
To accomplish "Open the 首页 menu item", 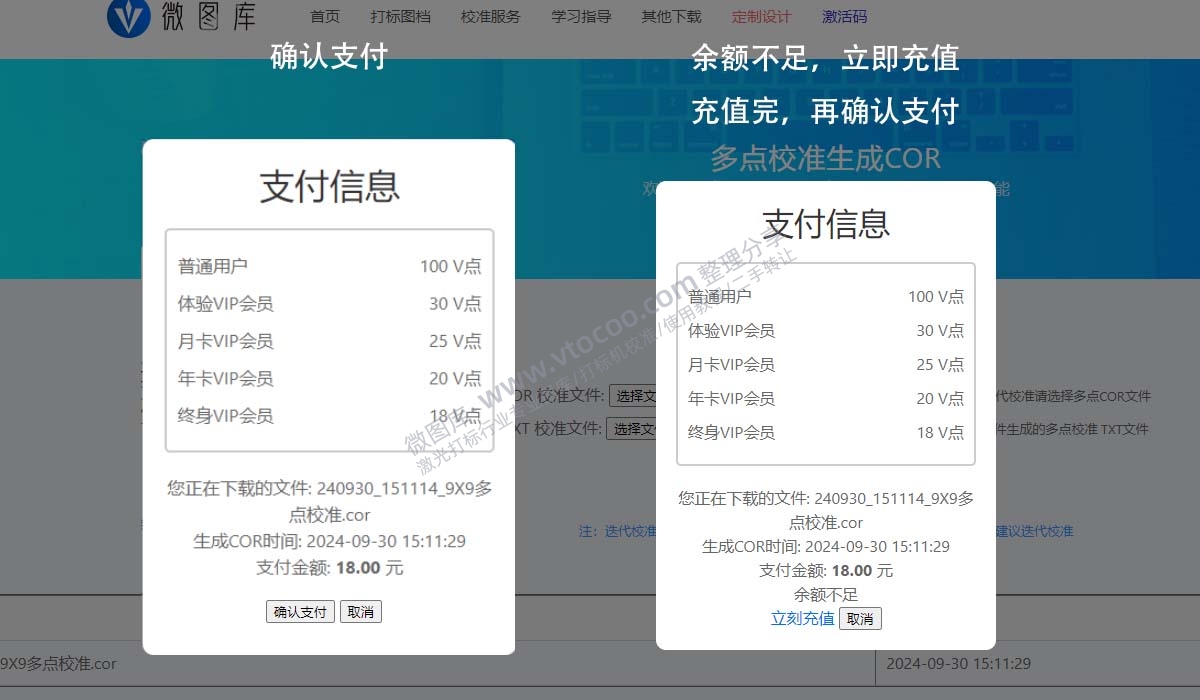I will 325,16.
